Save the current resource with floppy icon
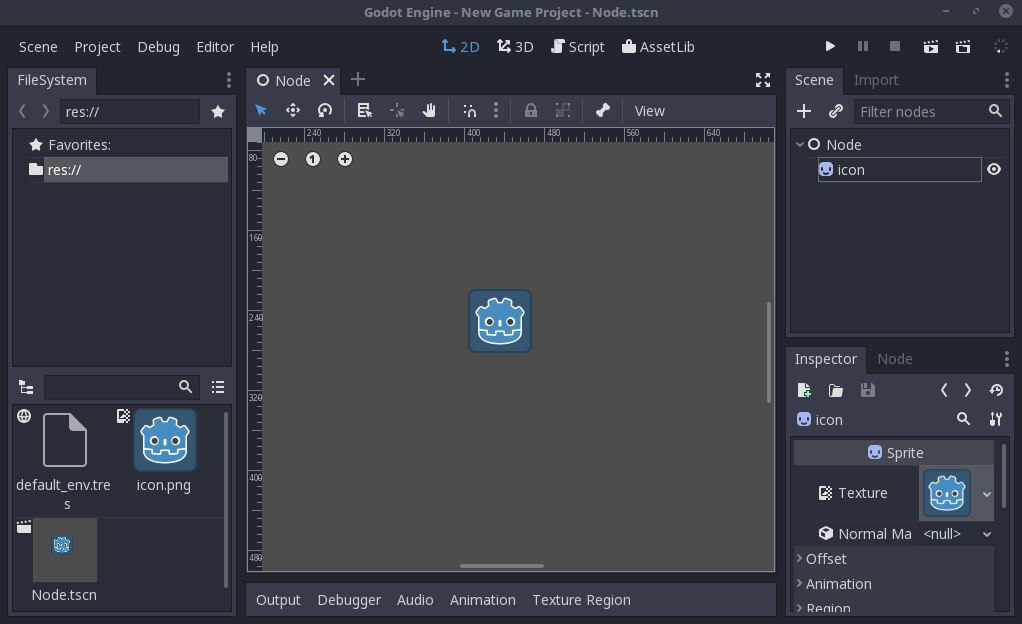Viewport: 1022px width, 624px height. pos(867,390)
